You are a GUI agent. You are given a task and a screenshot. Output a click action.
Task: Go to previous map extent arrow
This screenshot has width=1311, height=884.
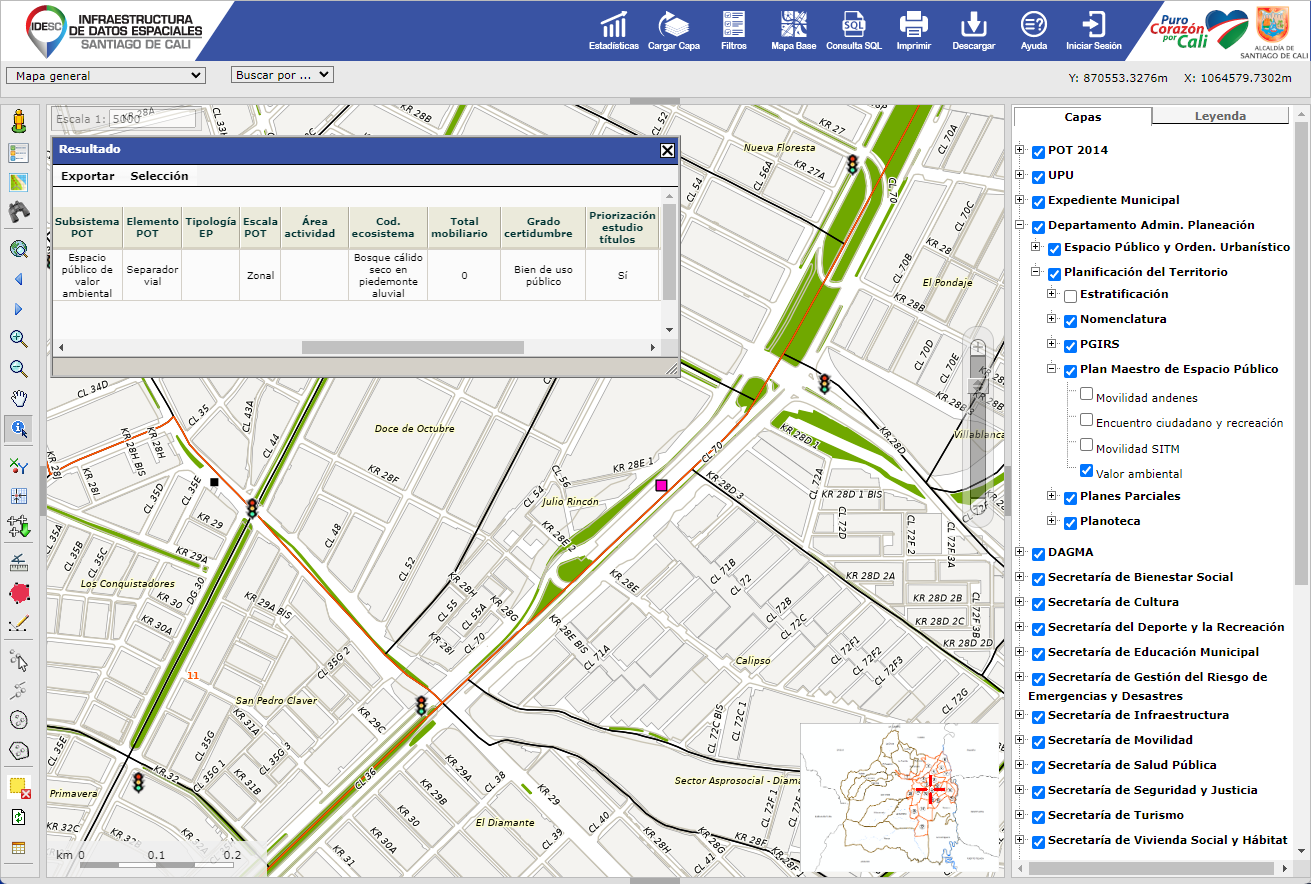(x=18, y=279)
